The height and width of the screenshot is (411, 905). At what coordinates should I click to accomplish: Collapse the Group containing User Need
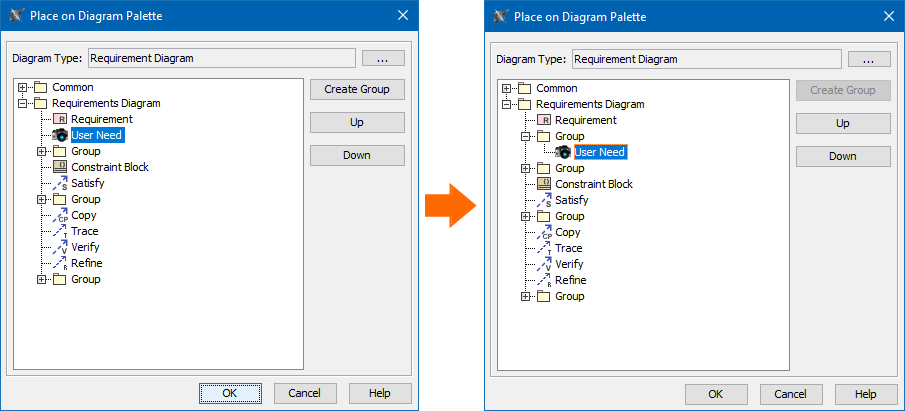coord(526,136)
